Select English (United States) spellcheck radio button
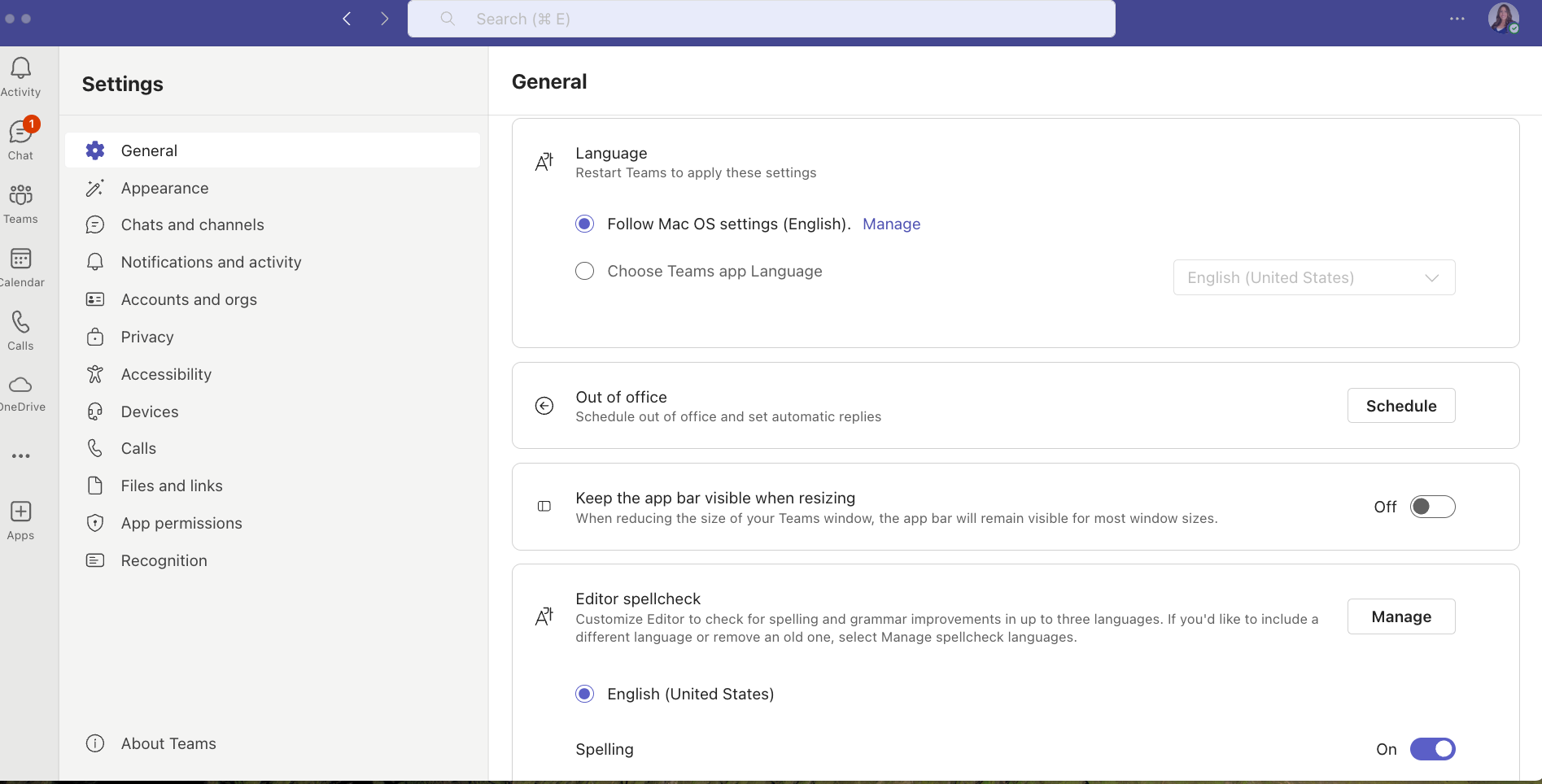 tap(584, 694)
